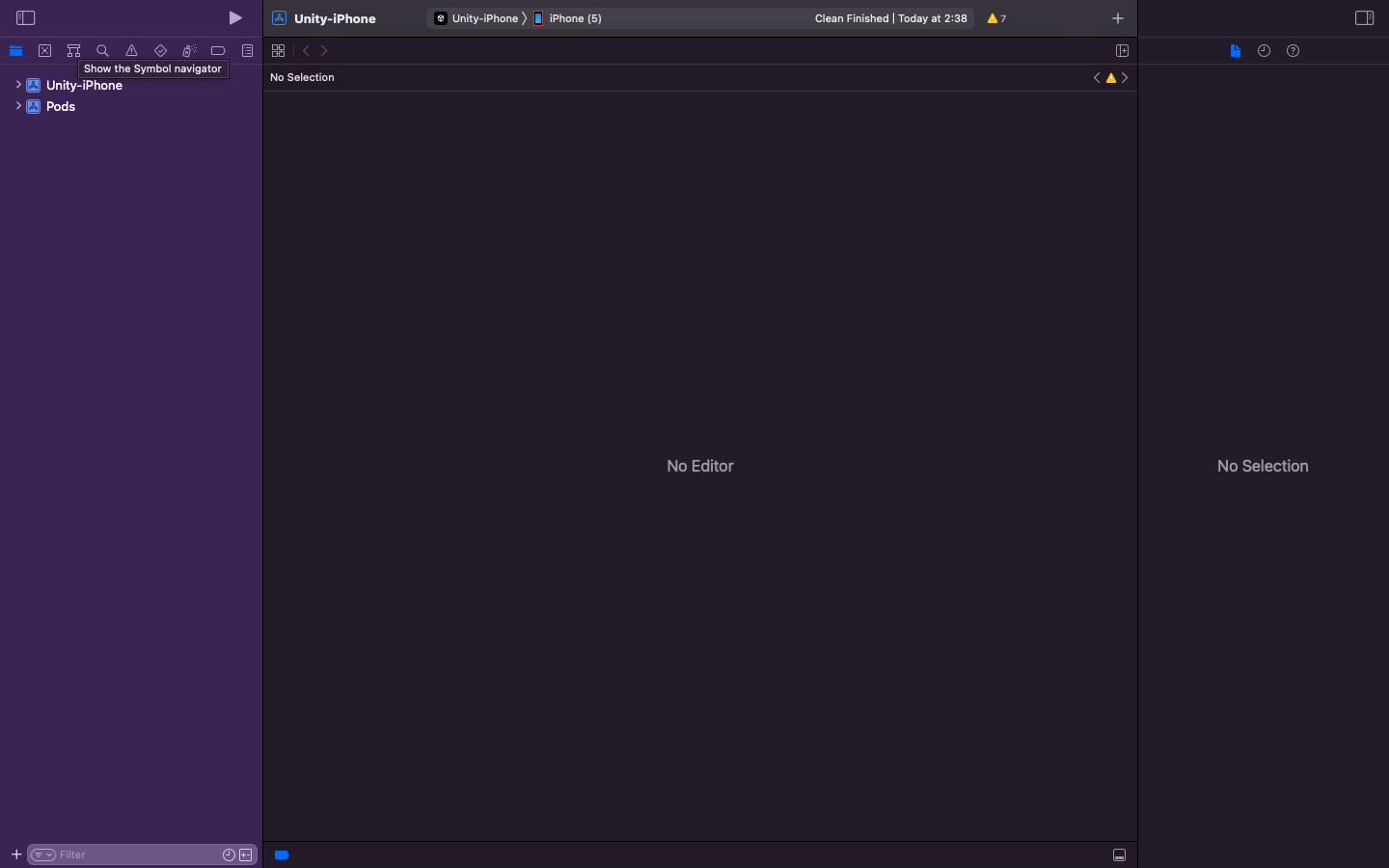The width and height of the screenshot is (1389, 868).
Task: Open the Quick Help inspector tab
Action: pyautogui.click(x=1293, y=51)
